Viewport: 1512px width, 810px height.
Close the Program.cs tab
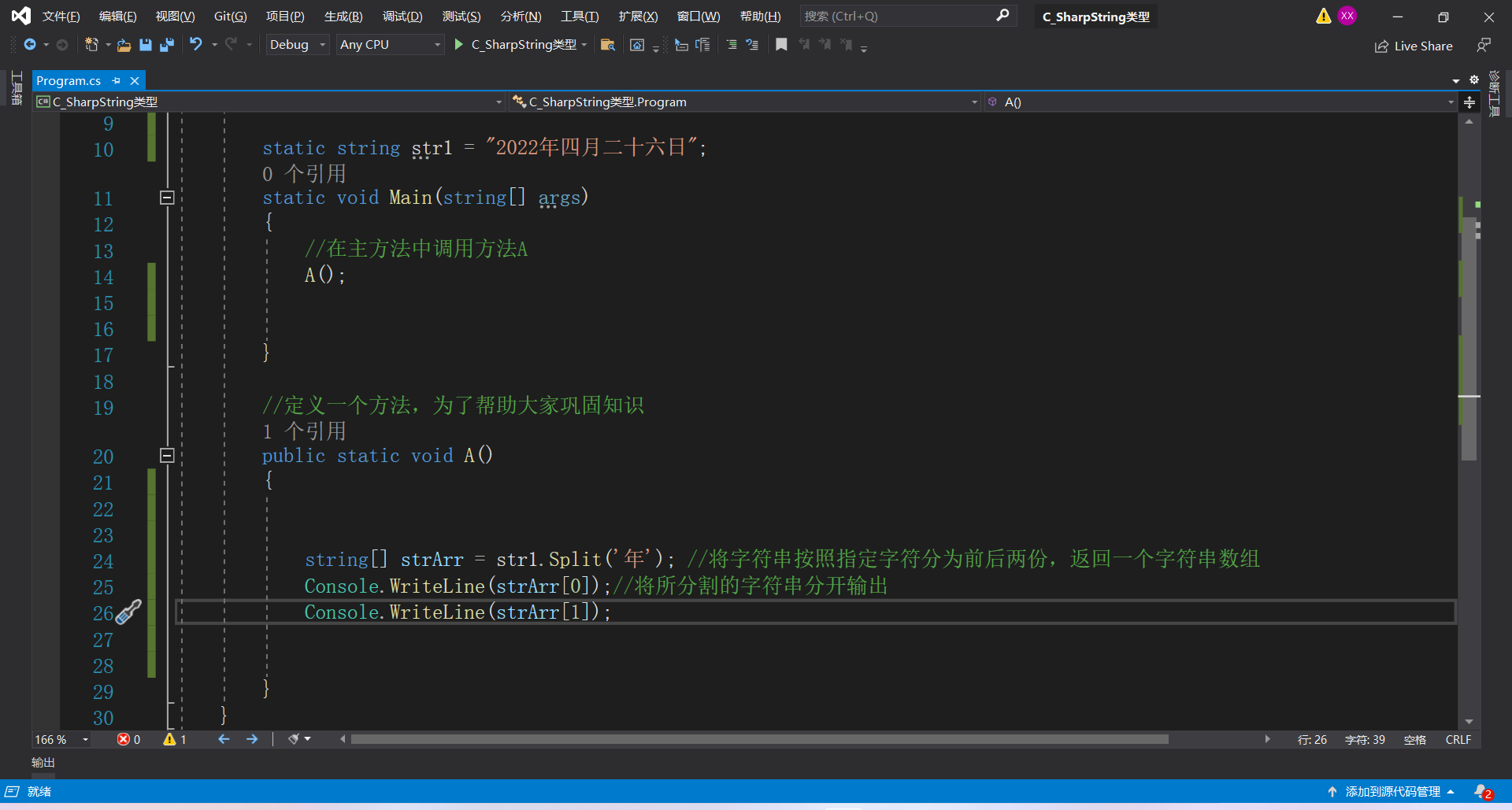[135, 80]
